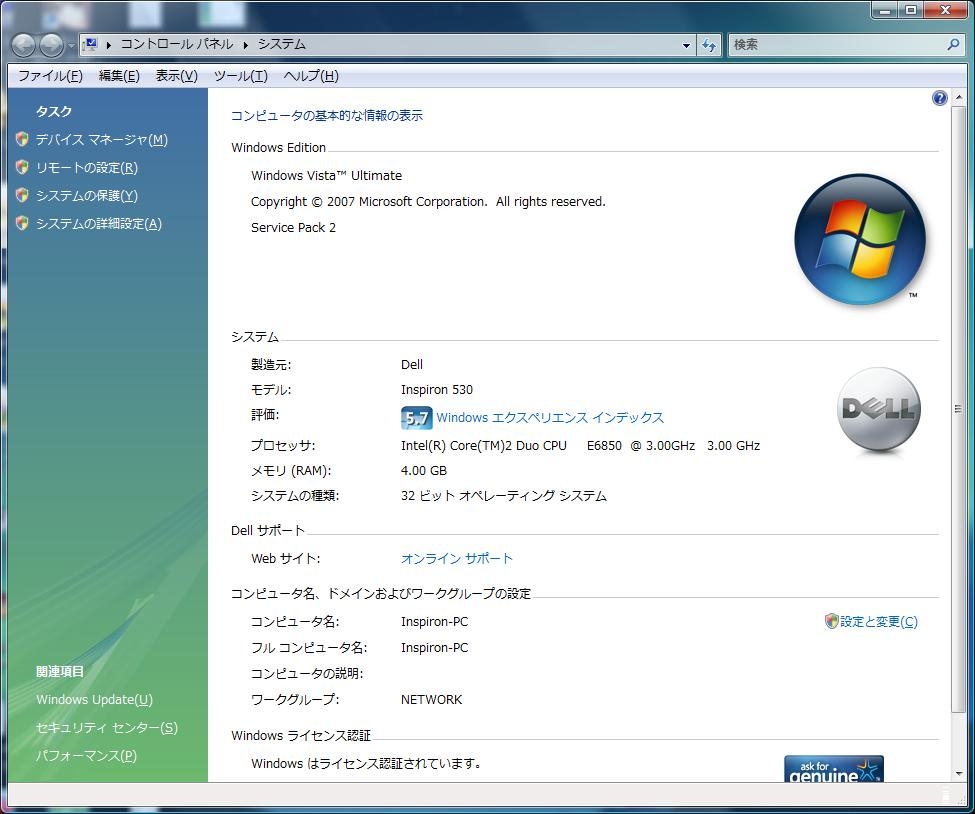Screen dimensions: 975x814
Task: Click コンピュータの基本的な情報の表示 heading
Action: 327,116
